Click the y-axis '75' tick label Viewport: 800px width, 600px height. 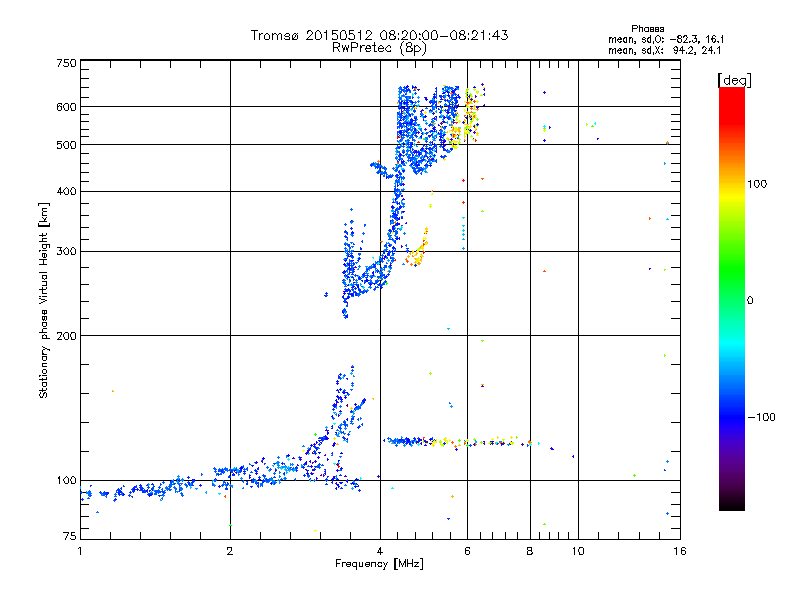[x=70, y=536]
